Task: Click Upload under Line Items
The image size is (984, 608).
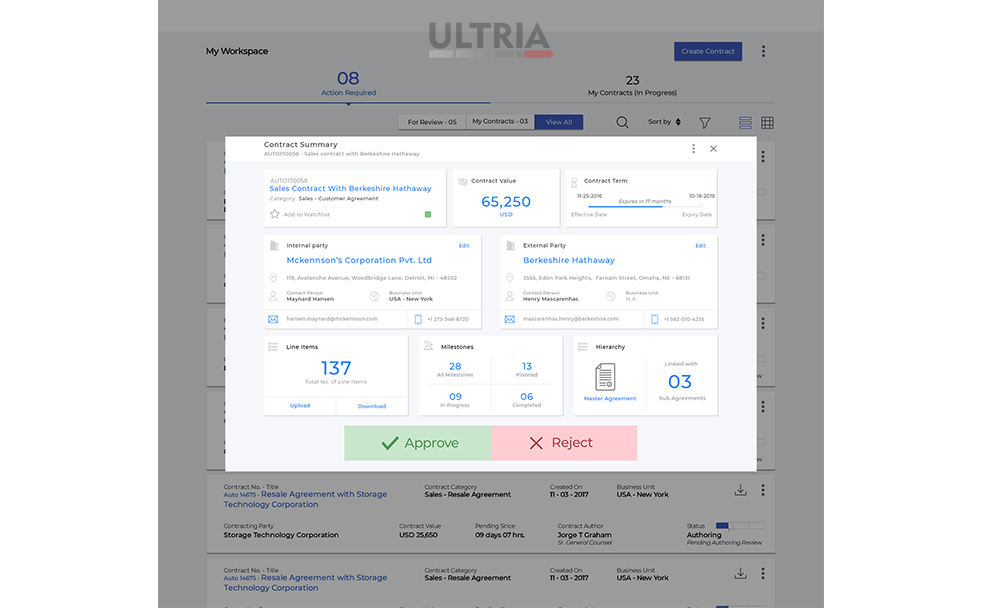Action: coord(300,406)
